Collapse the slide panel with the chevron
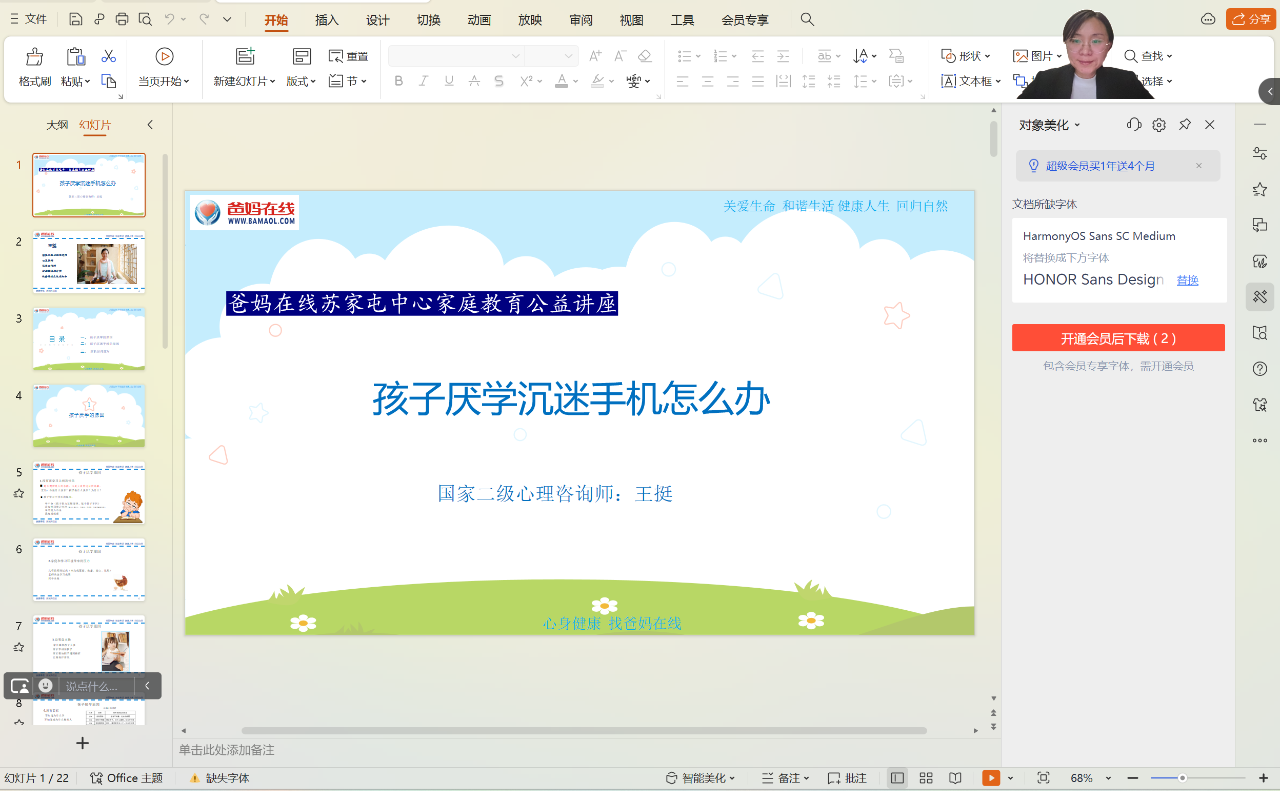 [x=150, y=124]
